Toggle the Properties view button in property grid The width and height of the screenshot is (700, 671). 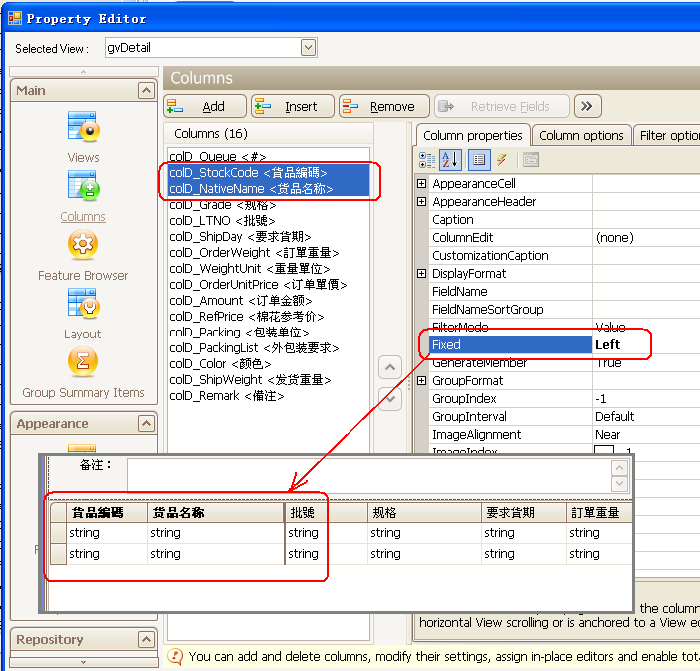pyautogui.click(x=479, y=160)
